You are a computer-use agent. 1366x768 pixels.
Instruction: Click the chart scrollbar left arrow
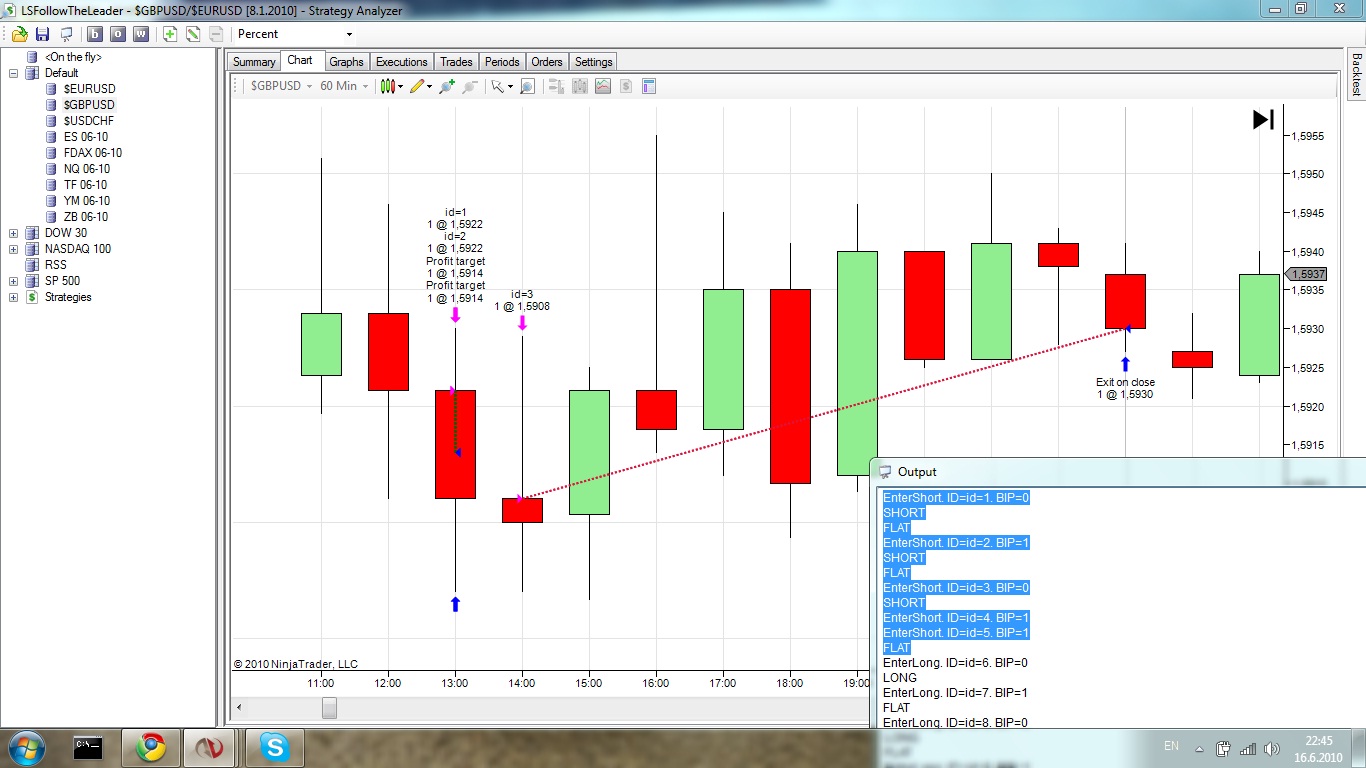[239, 708]
